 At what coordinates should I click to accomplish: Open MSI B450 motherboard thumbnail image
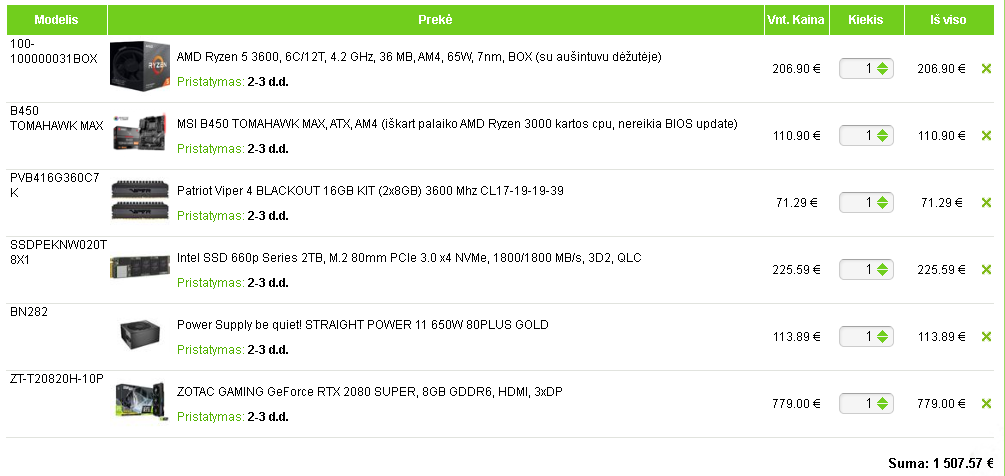point(138,134)
